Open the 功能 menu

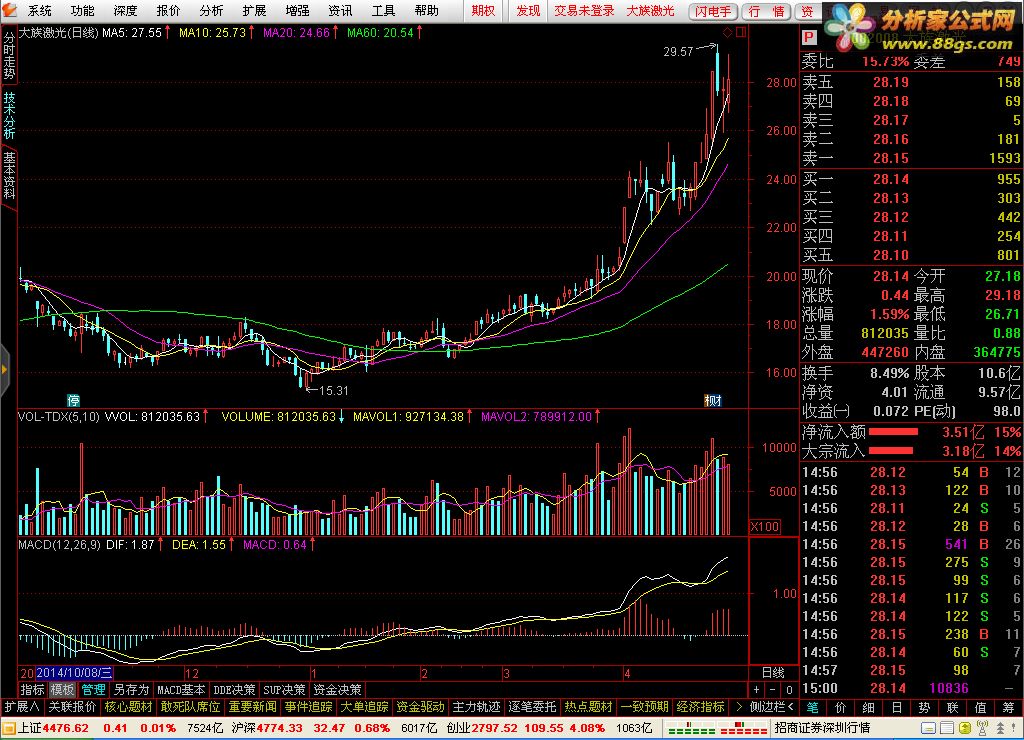[82, 10]
